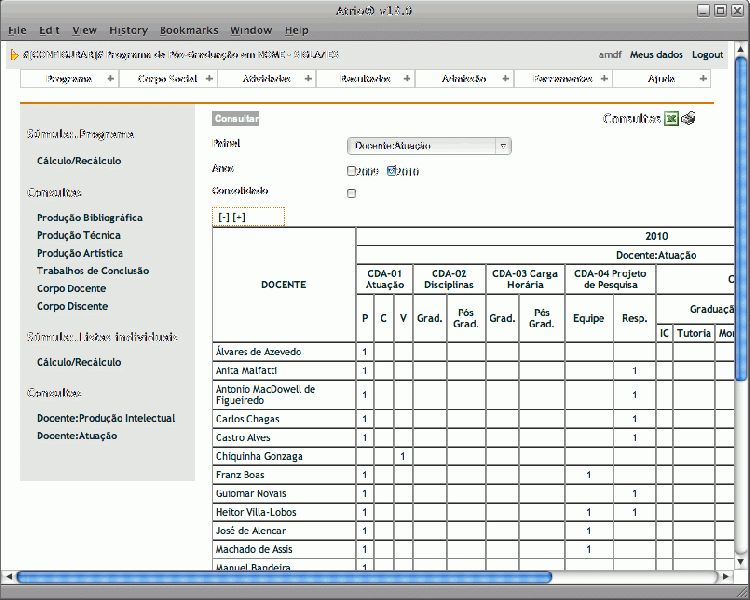Open the Painel dropdown showing Docente:Atuação
The width and height of the screenshot is (750, 600).
coord(429,146)
